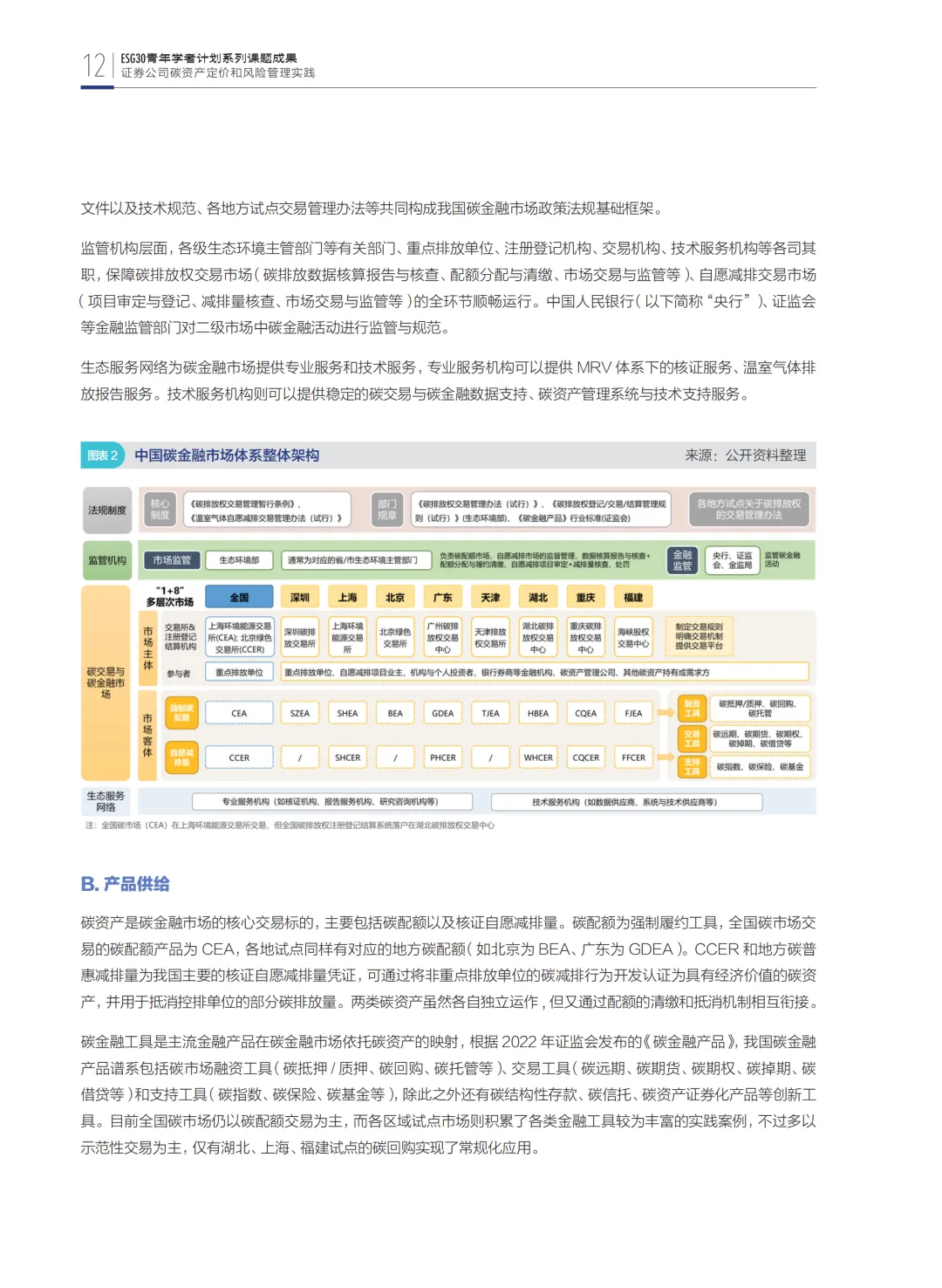Click the SZEA box

[x=300, y=713]
